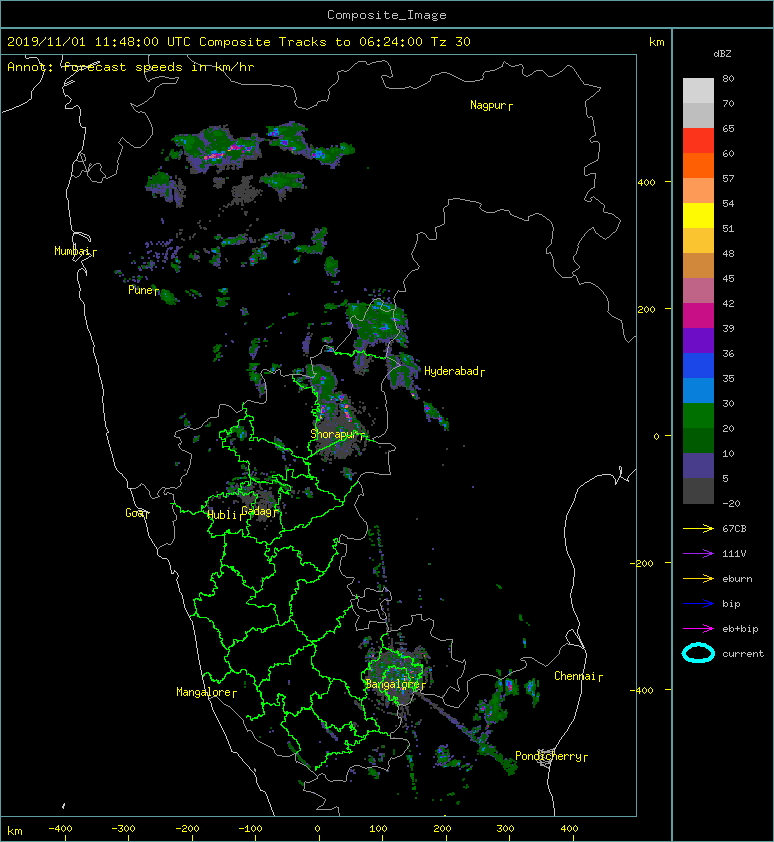Pick the gray 70–65 dBZ swatch
The width and height of the screenshot is (774, 842).
[698, 115]
